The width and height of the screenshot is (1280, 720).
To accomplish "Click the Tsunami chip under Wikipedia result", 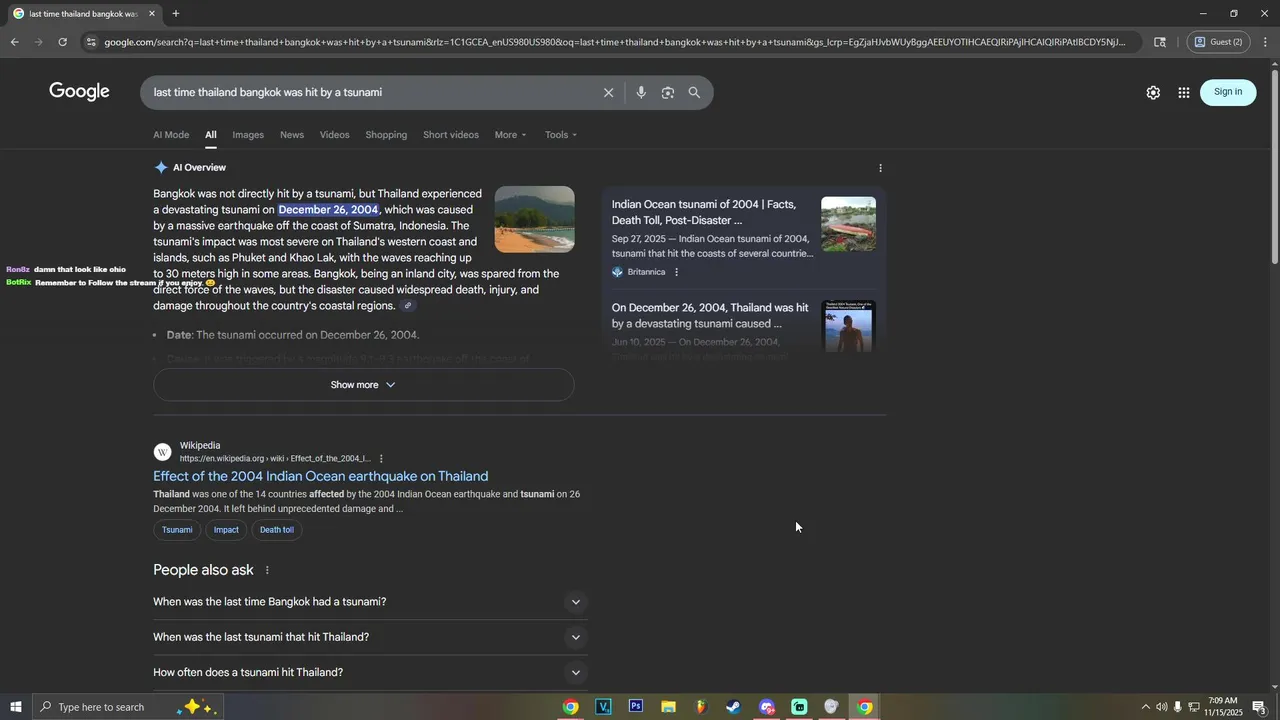I will coord(177,530).
